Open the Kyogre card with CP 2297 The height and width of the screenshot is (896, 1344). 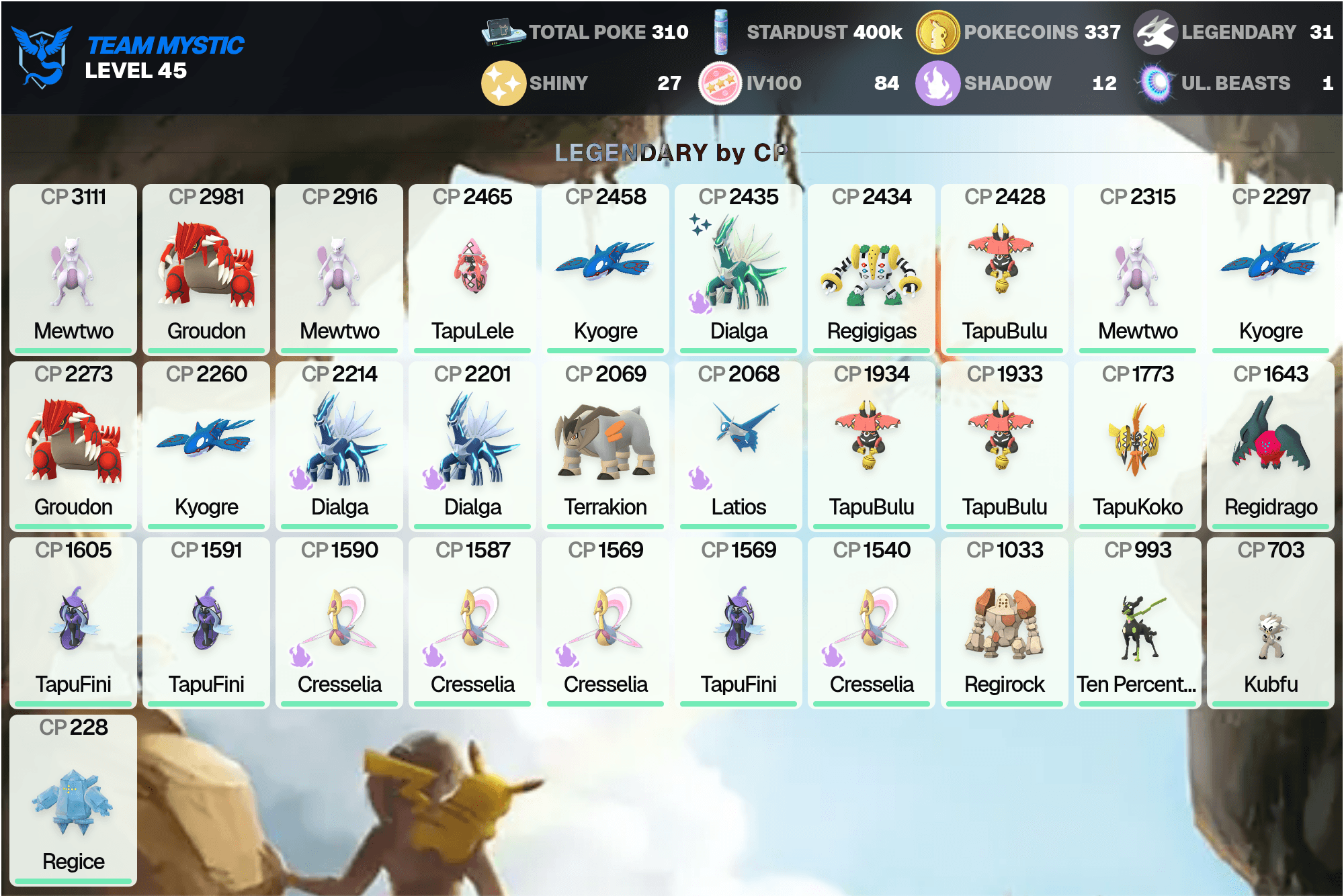(x=1271, y=269)
